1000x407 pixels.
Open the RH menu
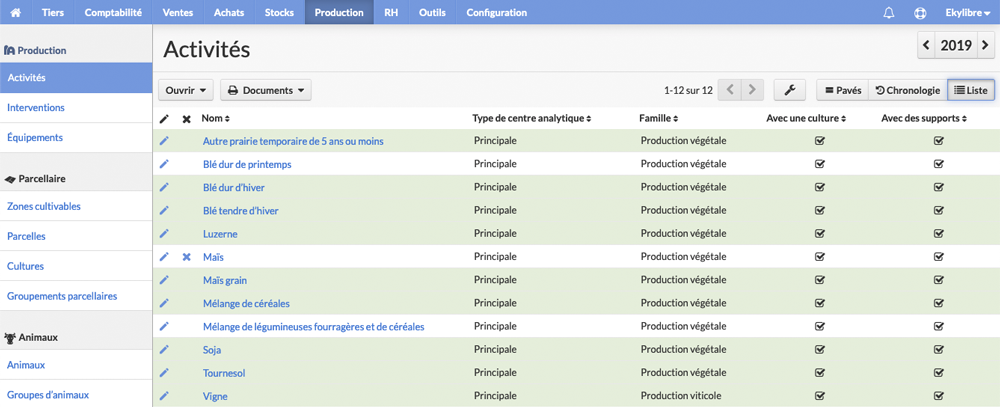392,12
